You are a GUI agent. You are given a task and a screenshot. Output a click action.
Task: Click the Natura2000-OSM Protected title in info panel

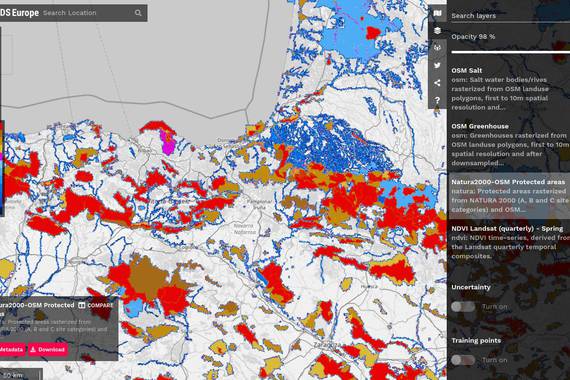pos(37,309)
